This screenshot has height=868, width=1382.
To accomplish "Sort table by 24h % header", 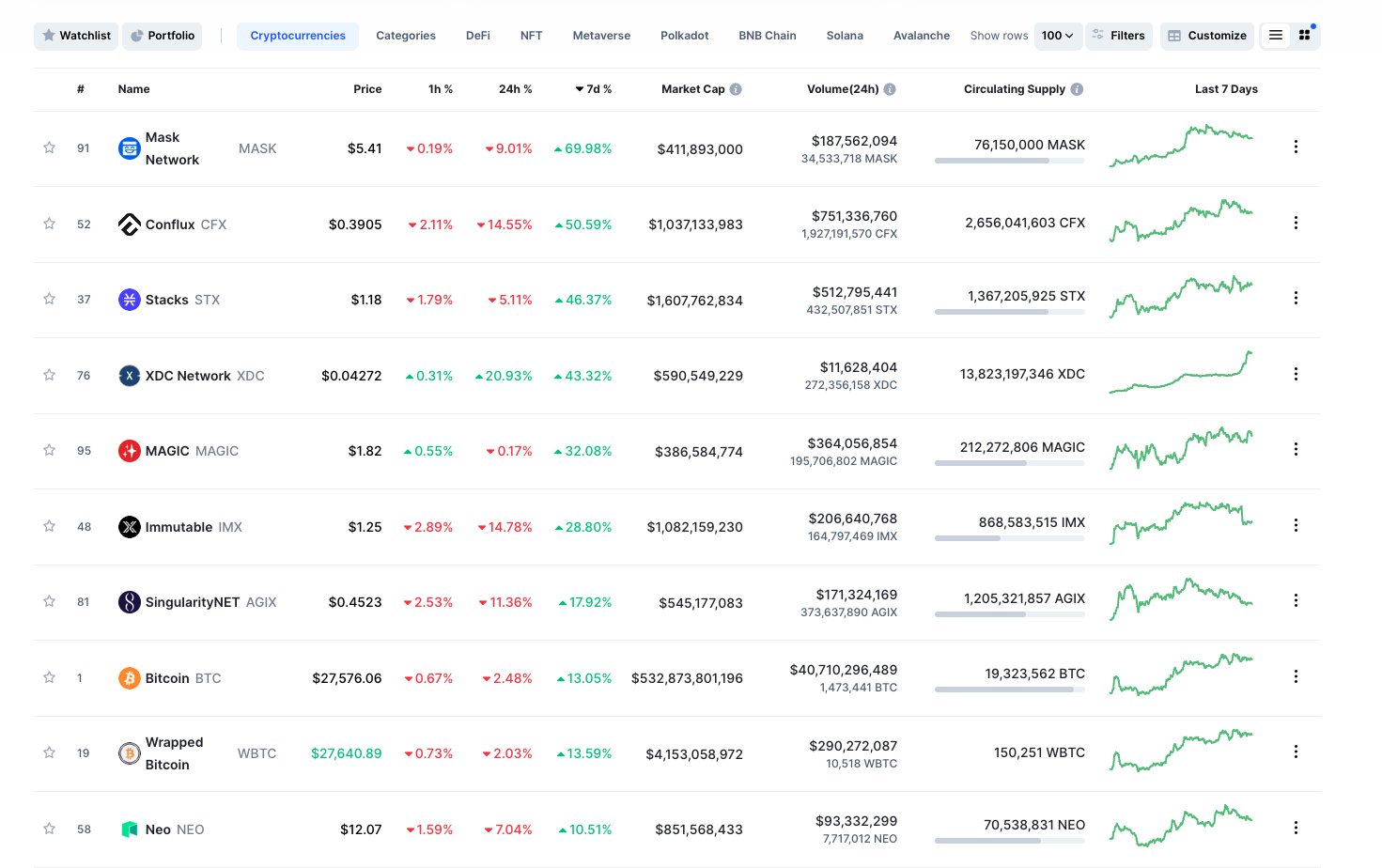I will 515,89.
